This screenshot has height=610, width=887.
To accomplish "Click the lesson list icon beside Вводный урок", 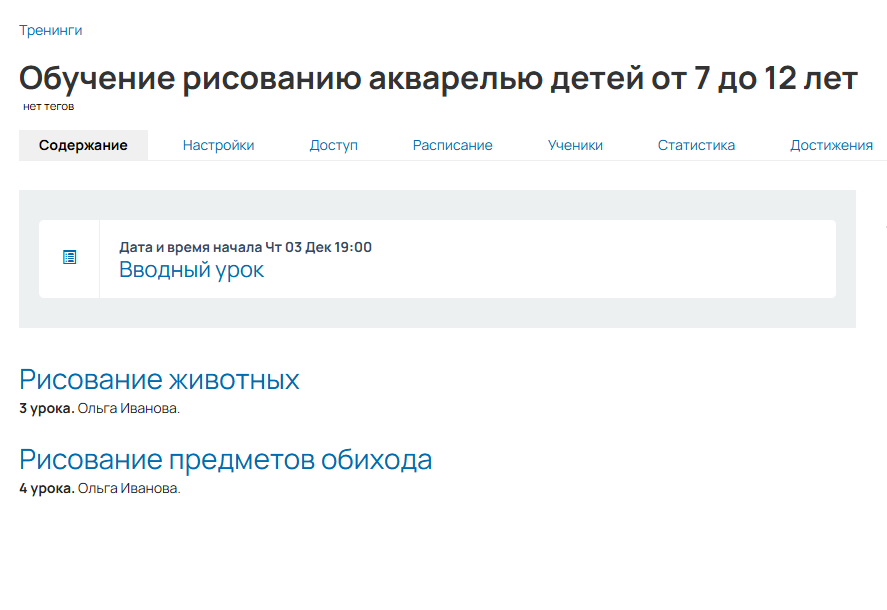I will pyautogui.click(x=69, y=258).
